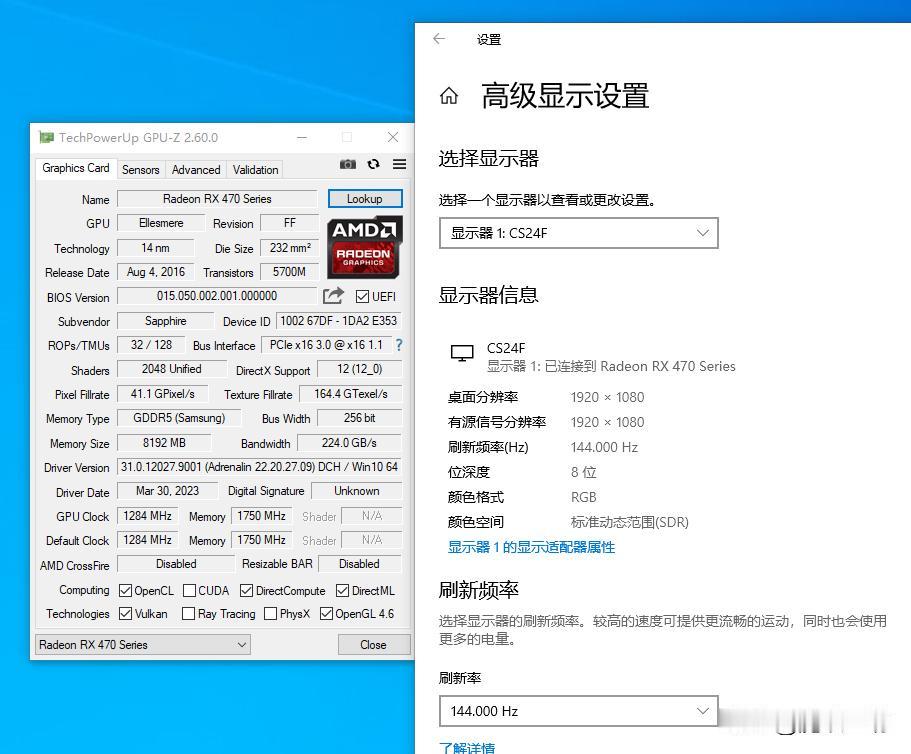Go back with Settings back arrow
Screen dimensions: 911x754
(x=439, y=39)
